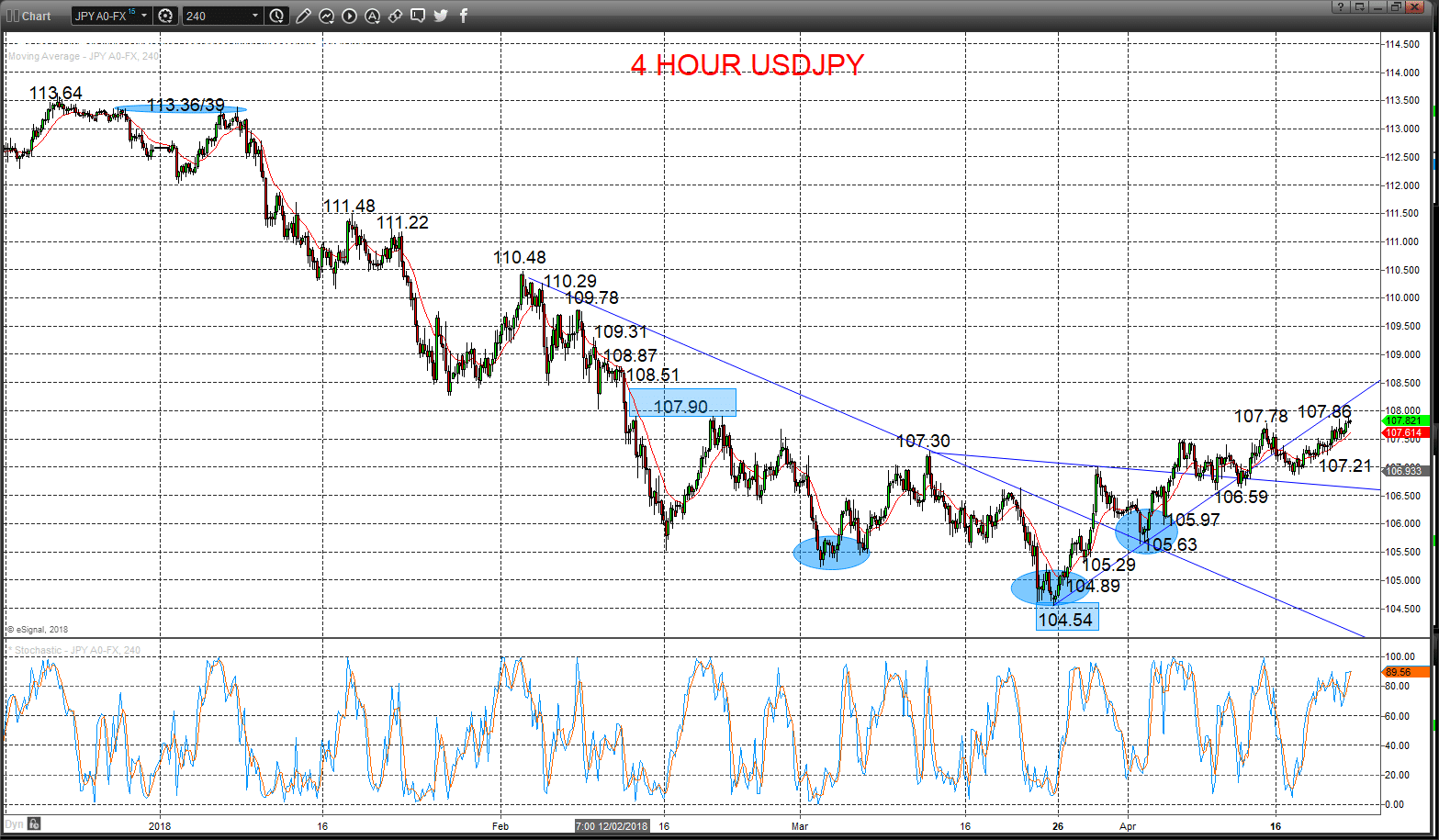Open the alerts circle-A icon menu
Screen dimensions: 1439x840
click(372, 16)
